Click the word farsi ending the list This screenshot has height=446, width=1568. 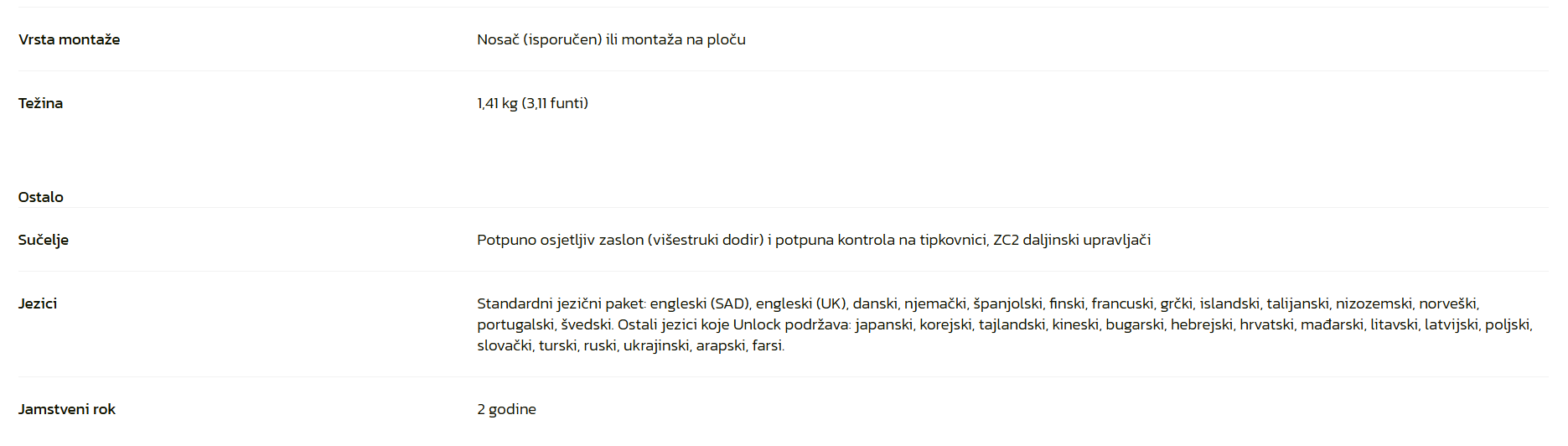point(767,345)
